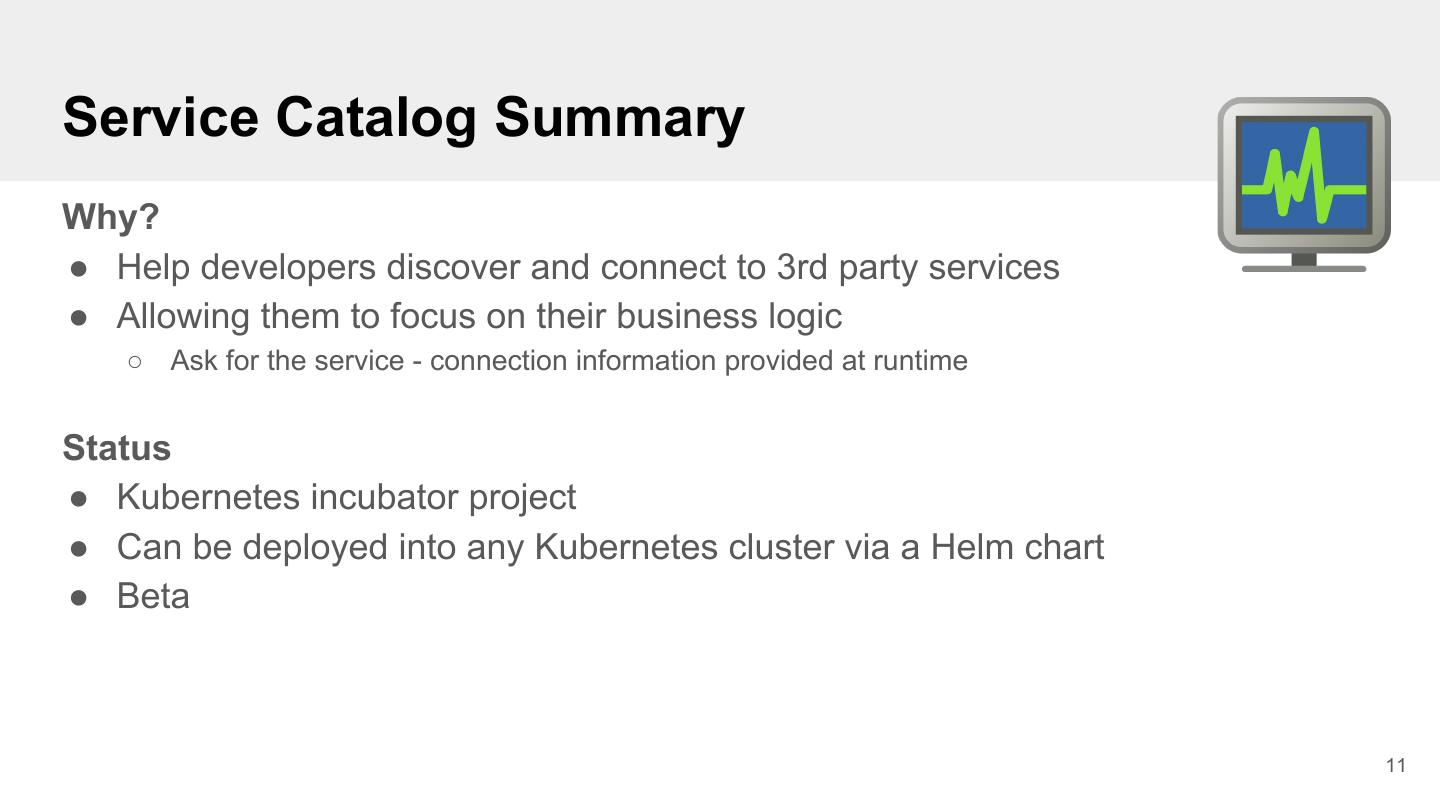Click the bullet dot before 'Kubernetes incubator project'

coord(80,498)
